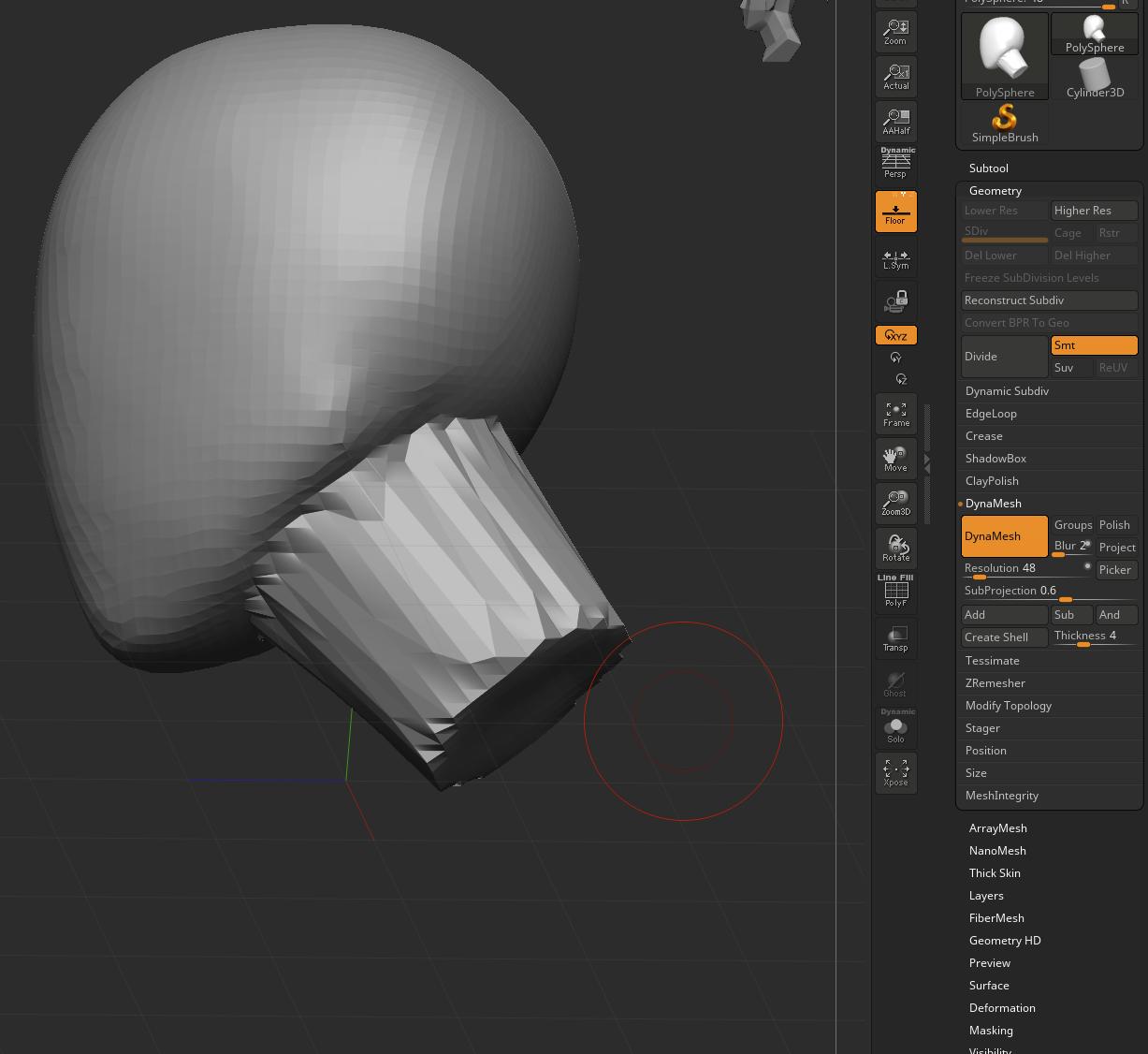Disable the Smt smoothing toggle
Image resolution: width=1148 pixels, height=1054 pixels.
click(x=1094, y=345)
